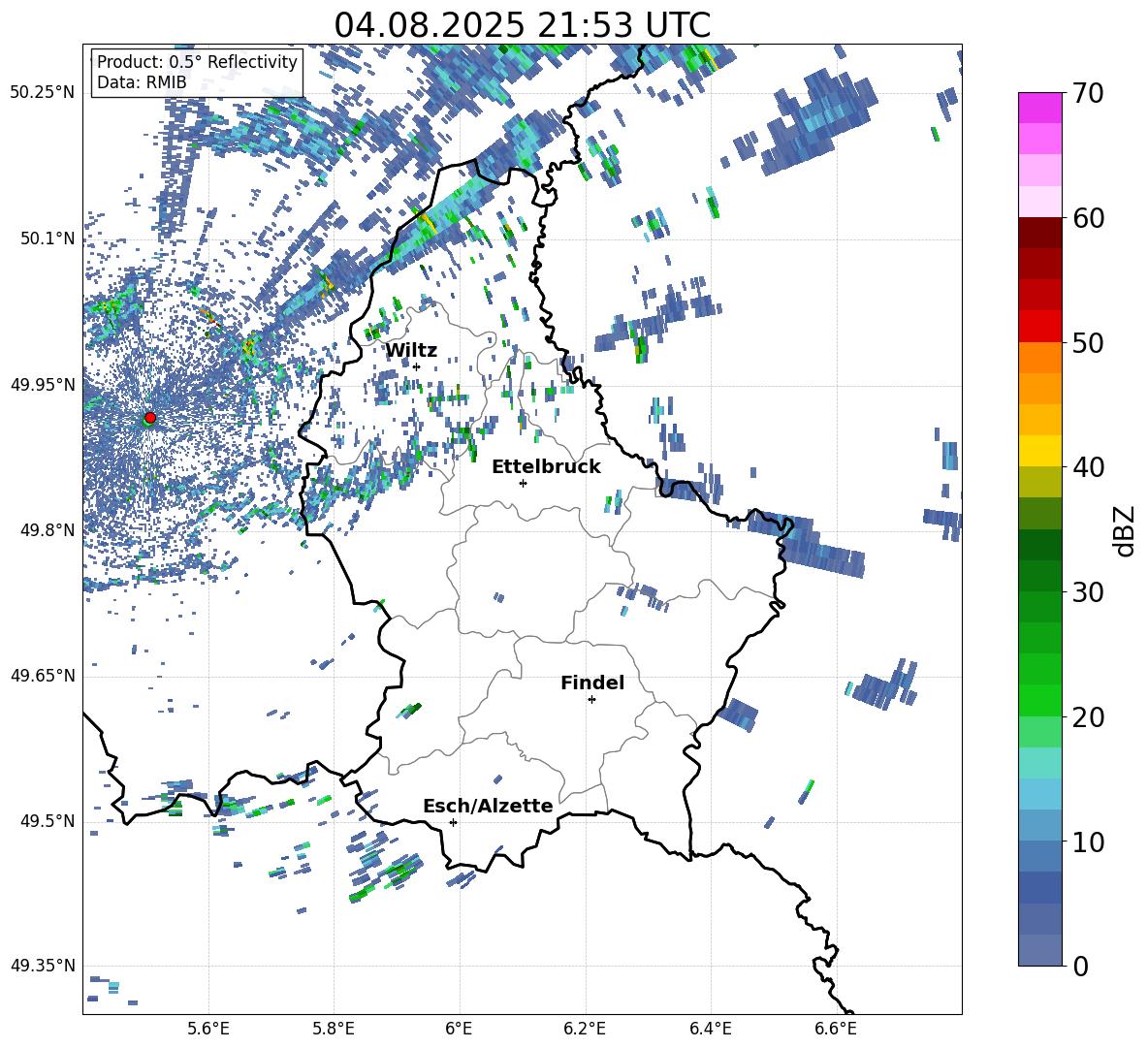Pick the dark maroon swatch just below 60
Image resolution: width=1148 pixels, height=1048 pixels.
pyautogui.click(x=1039, y=233)
